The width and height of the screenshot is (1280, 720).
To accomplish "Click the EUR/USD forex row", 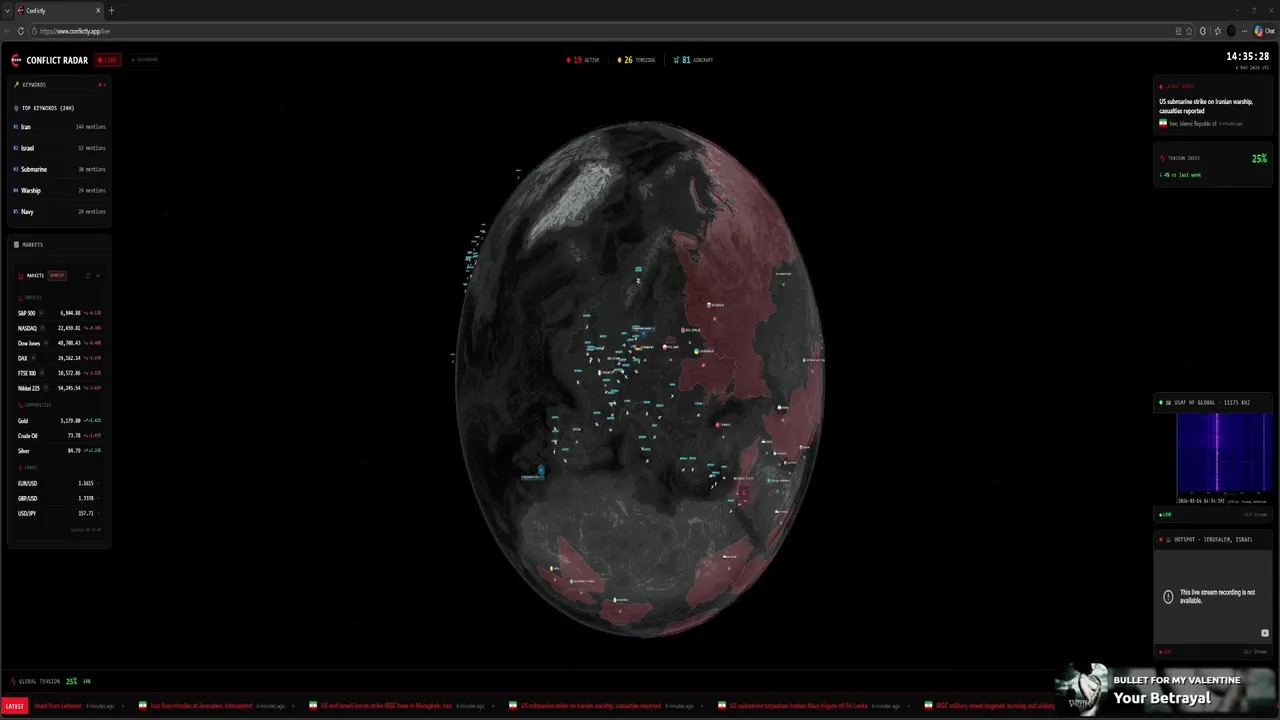I will [x=59, y=483].
